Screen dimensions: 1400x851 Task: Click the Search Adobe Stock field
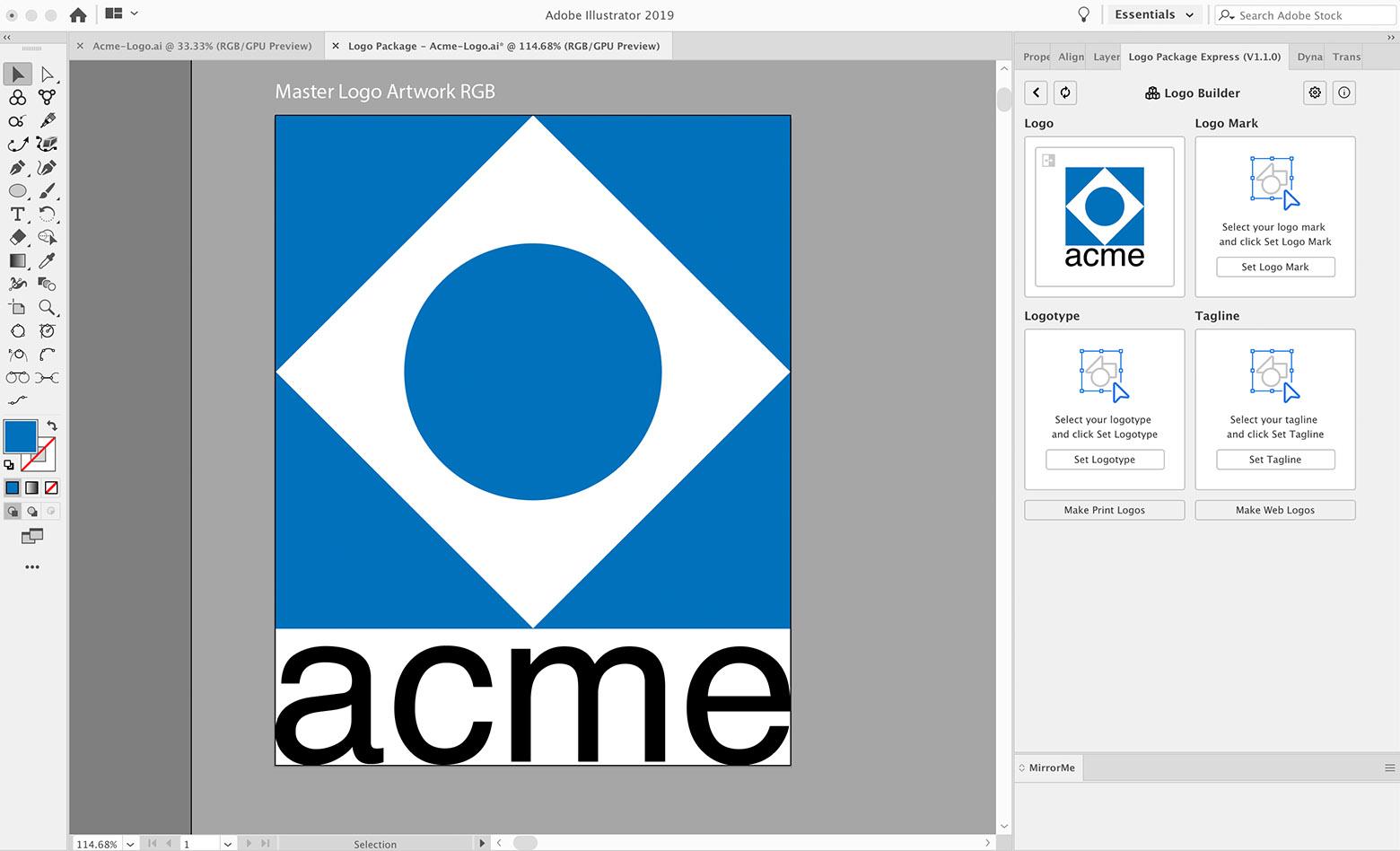[1306, 15]
